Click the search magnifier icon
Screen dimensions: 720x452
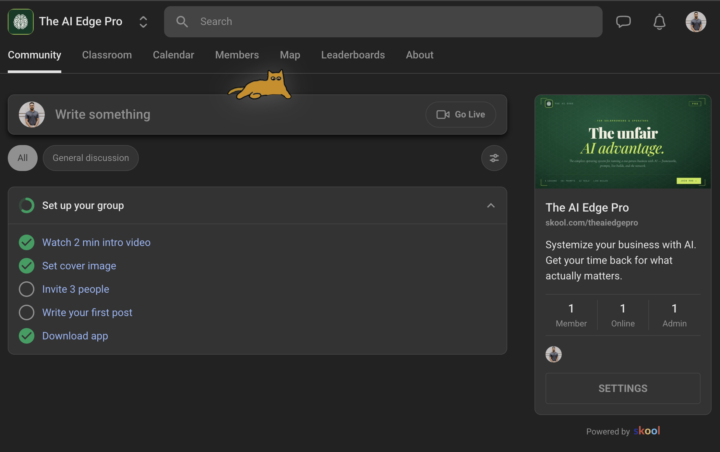182,22
